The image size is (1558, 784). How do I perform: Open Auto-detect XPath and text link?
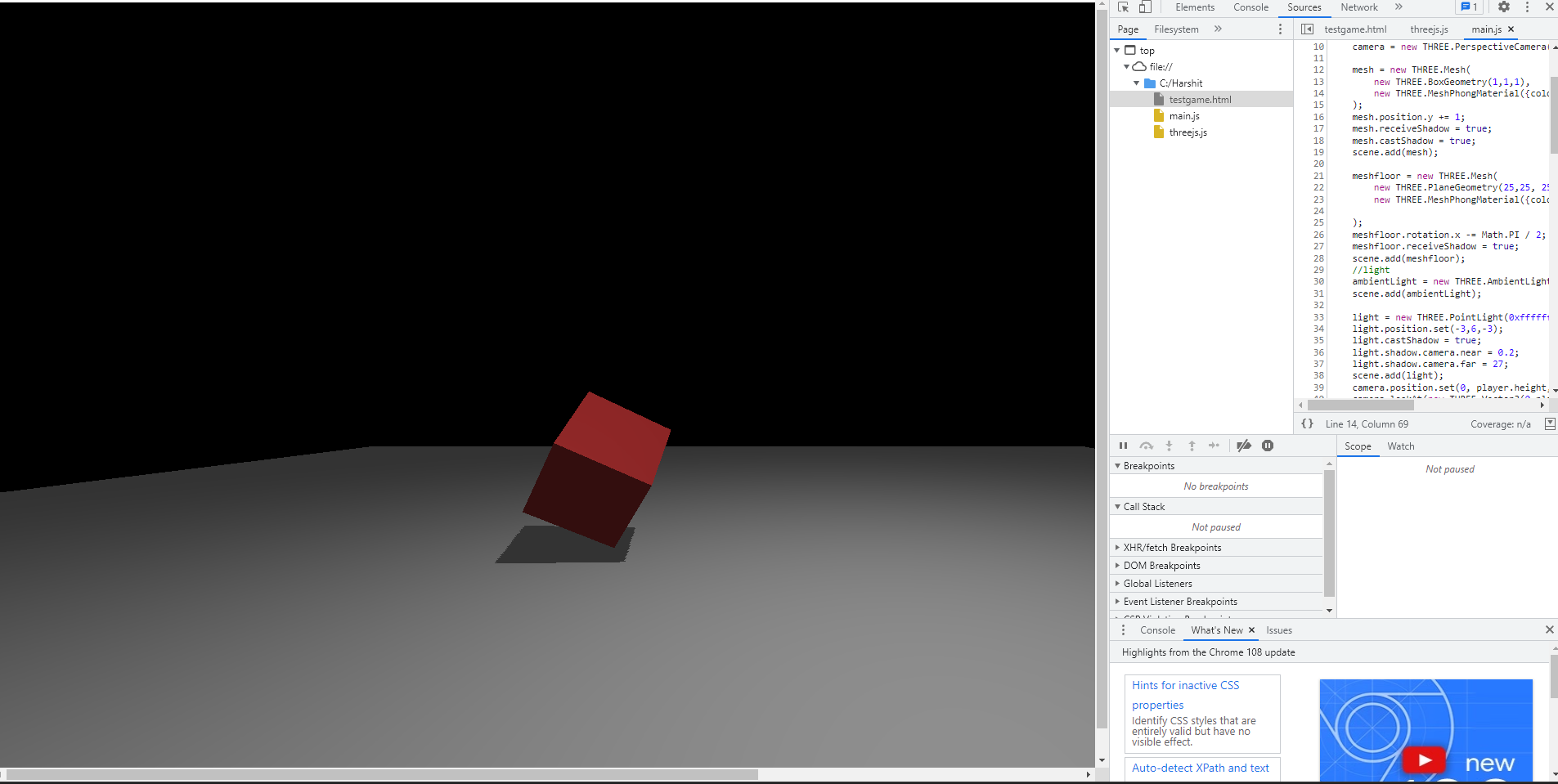[1200, 768]
